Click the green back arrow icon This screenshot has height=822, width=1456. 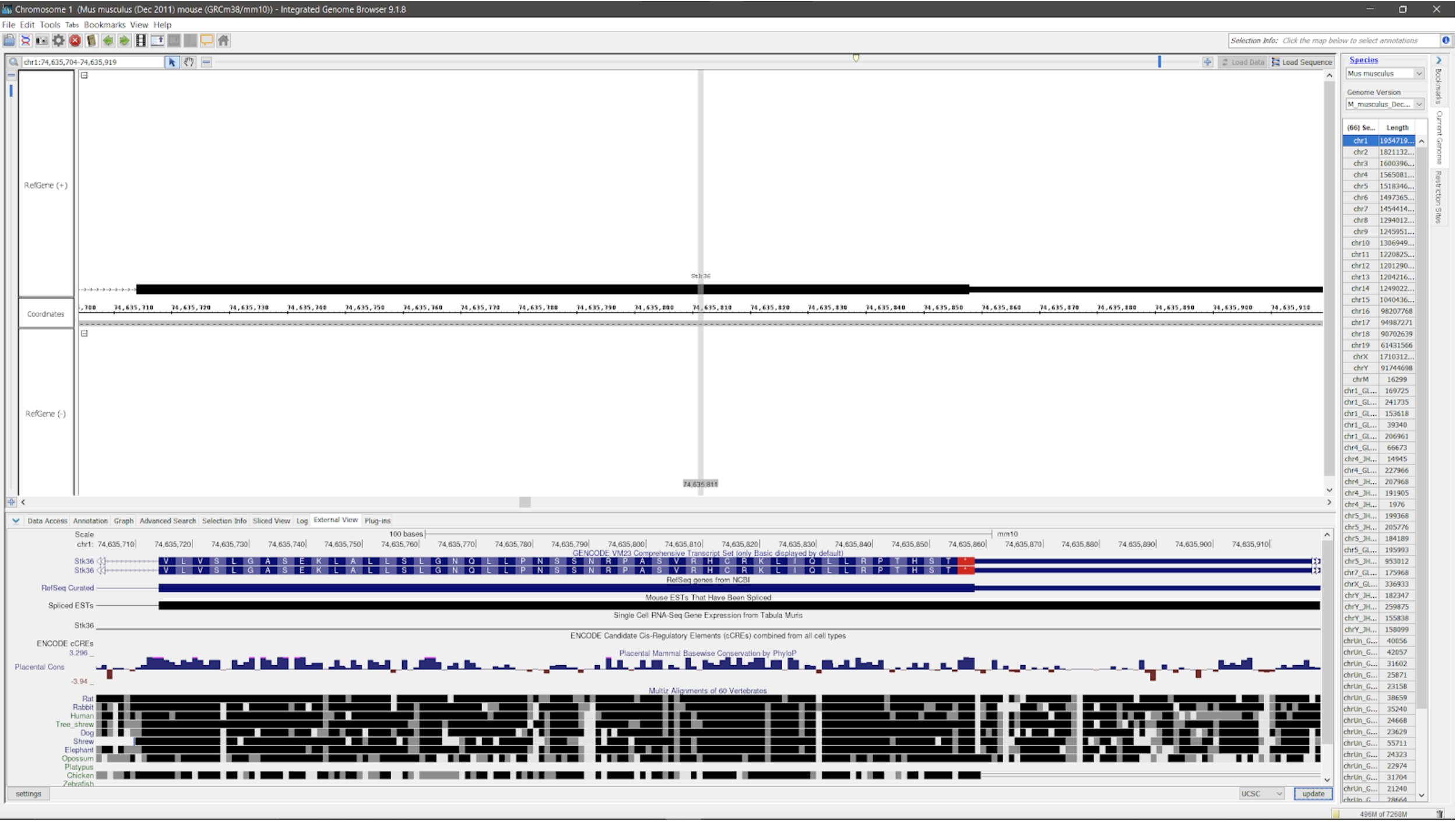pyautogui.click(x=108, y=40)
